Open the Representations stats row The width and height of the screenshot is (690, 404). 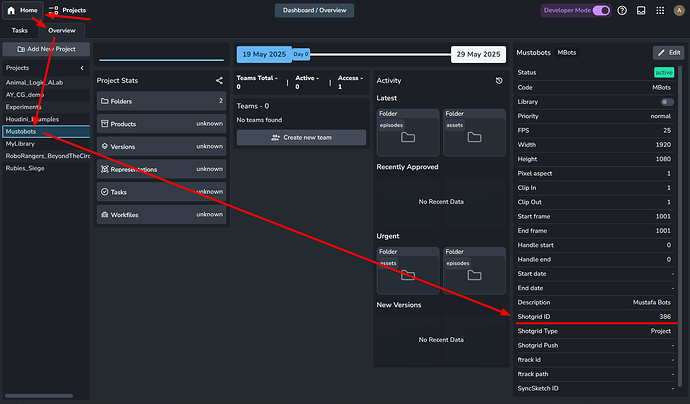[x=161, y=169]
